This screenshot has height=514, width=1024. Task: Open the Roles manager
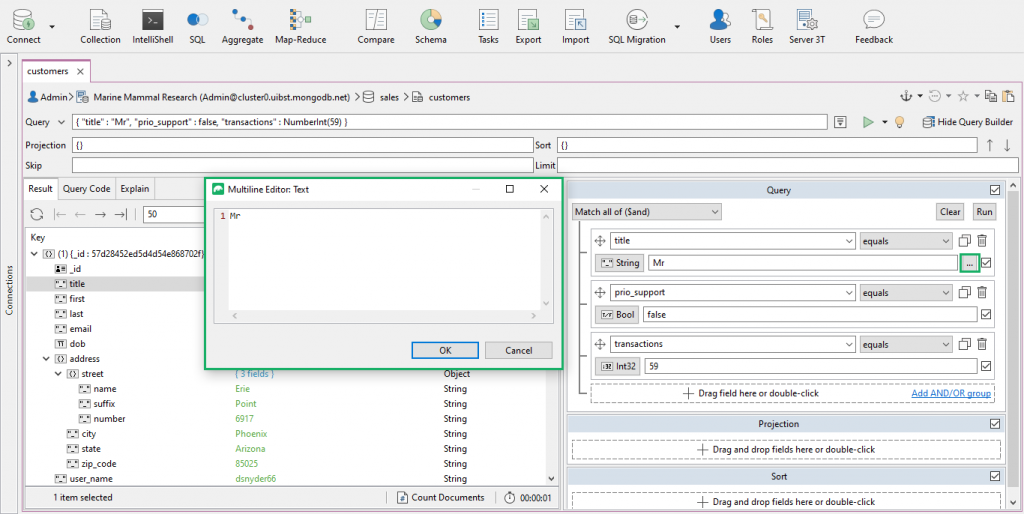(762, 26)
